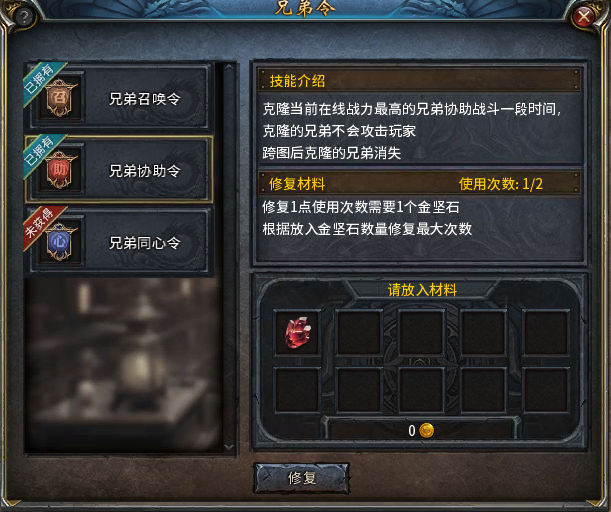Click the middle empty slot in bottom row
The height and width of the screenshot is (512, 611).
point(421,390)
